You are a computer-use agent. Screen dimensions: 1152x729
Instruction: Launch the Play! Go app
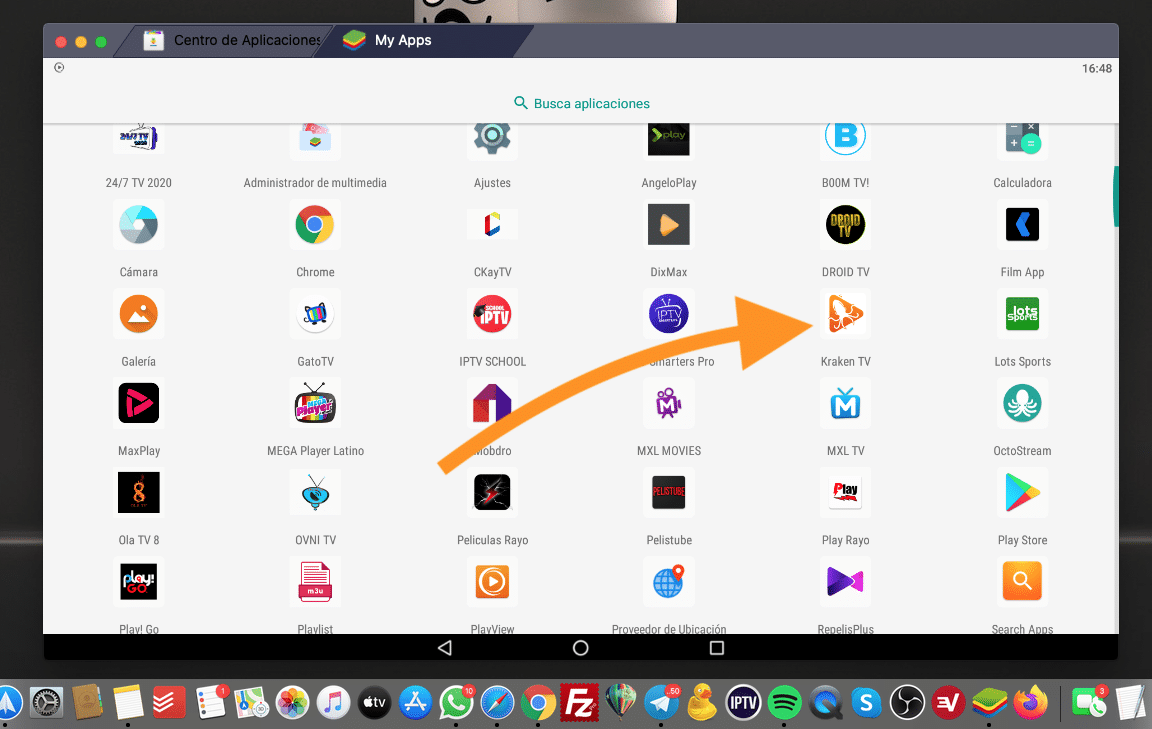[x=138, y=581]
